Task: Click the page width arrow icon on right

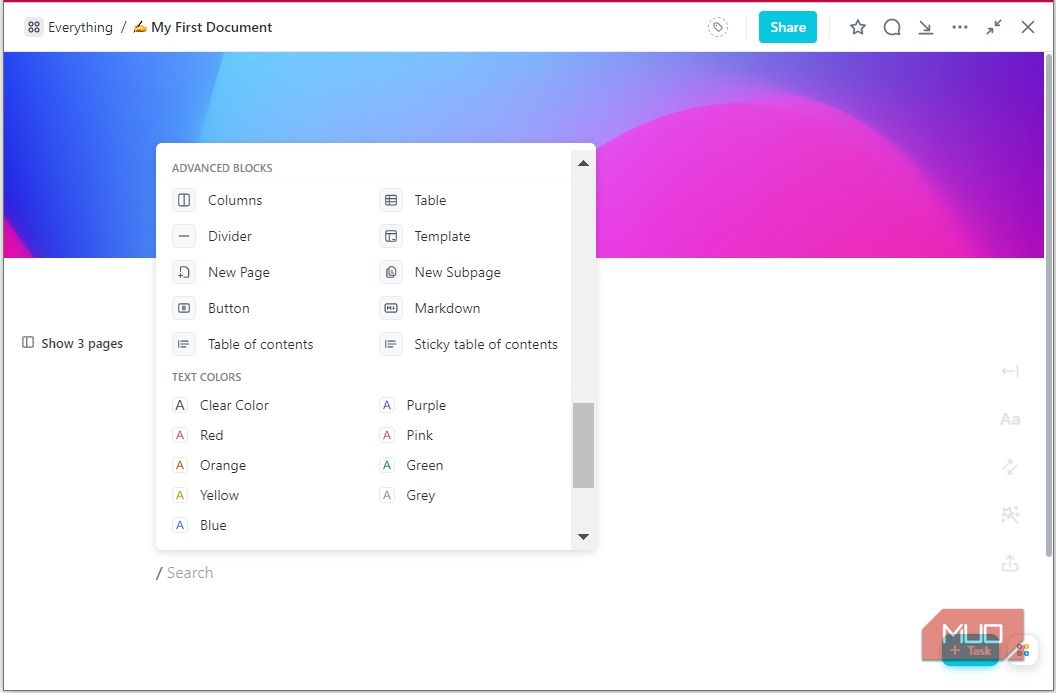Action: coord(1010,371)
